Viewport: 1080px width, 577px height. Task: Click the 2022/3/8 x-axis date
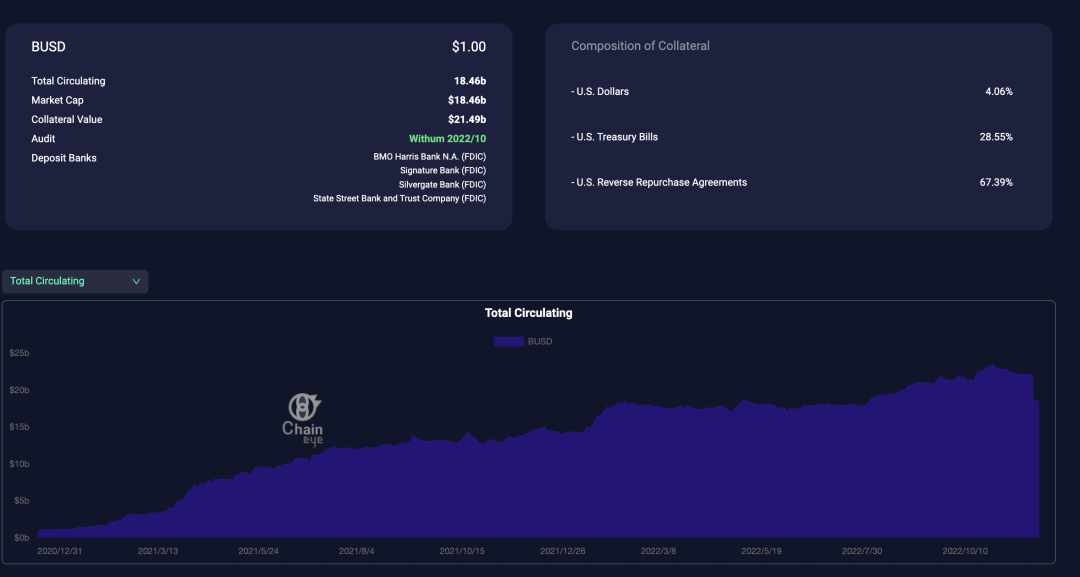[x=658, y=551]
